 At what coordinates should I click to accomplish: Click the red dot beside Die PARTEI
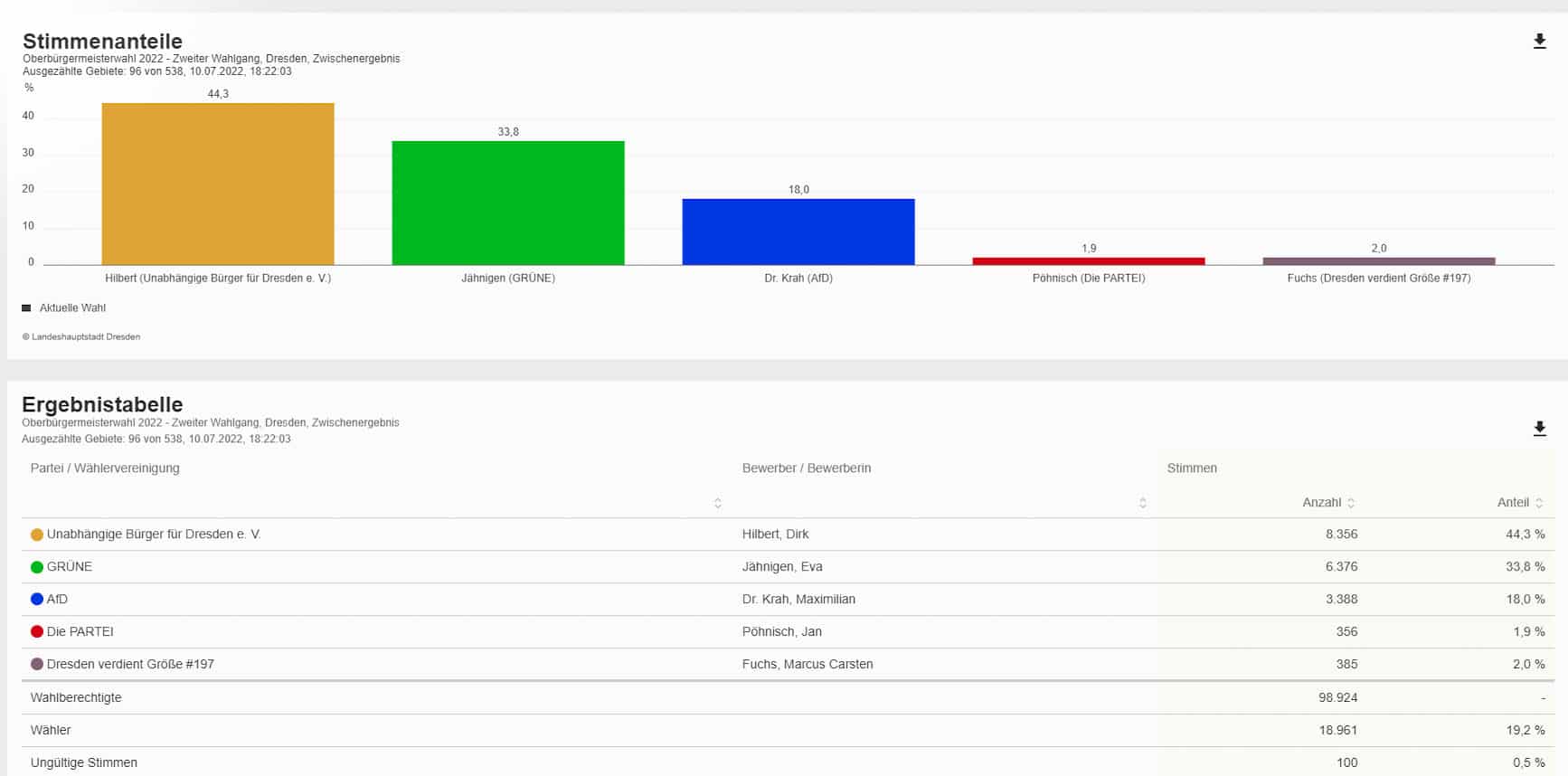37,632
